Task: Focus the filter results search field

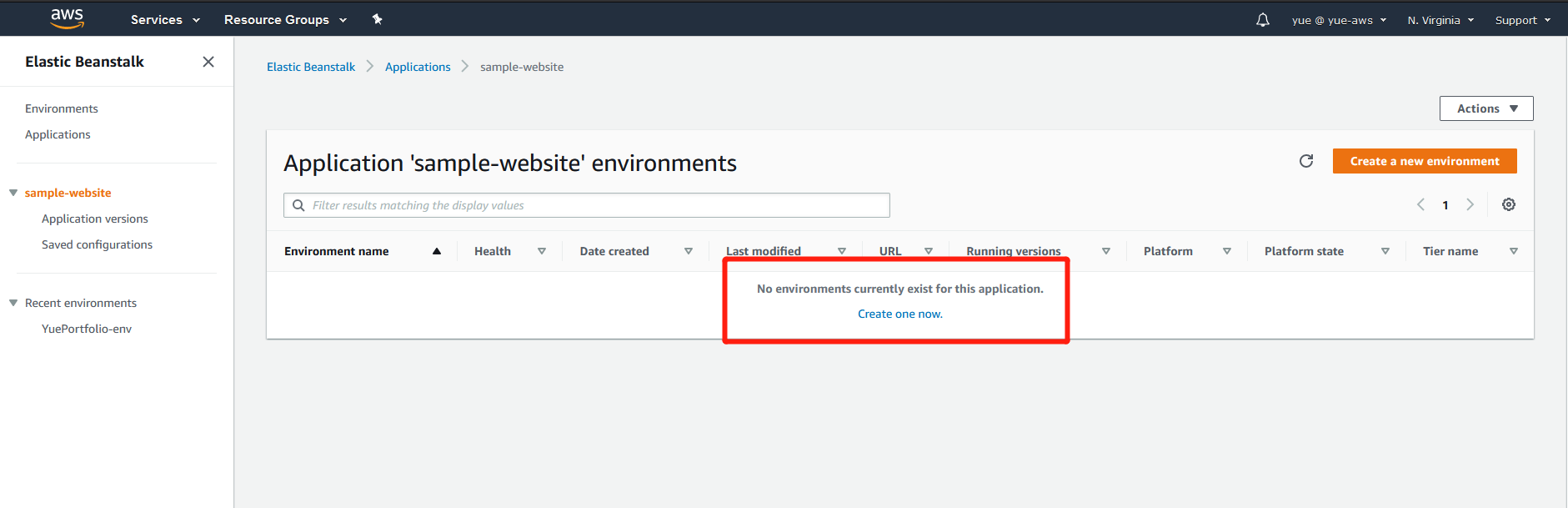Action: [x=587, y=205]
